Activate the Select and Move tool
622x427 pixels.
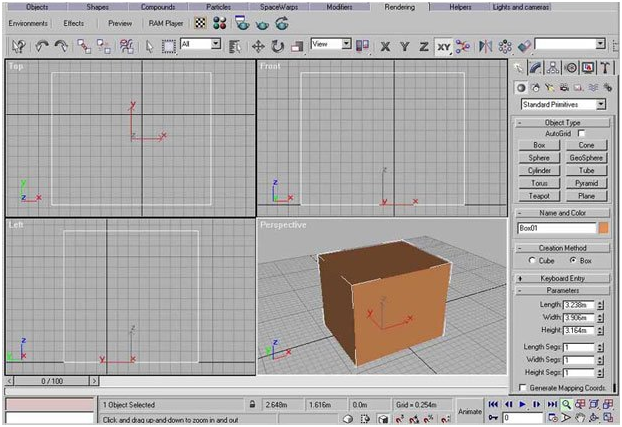point(258,46)
